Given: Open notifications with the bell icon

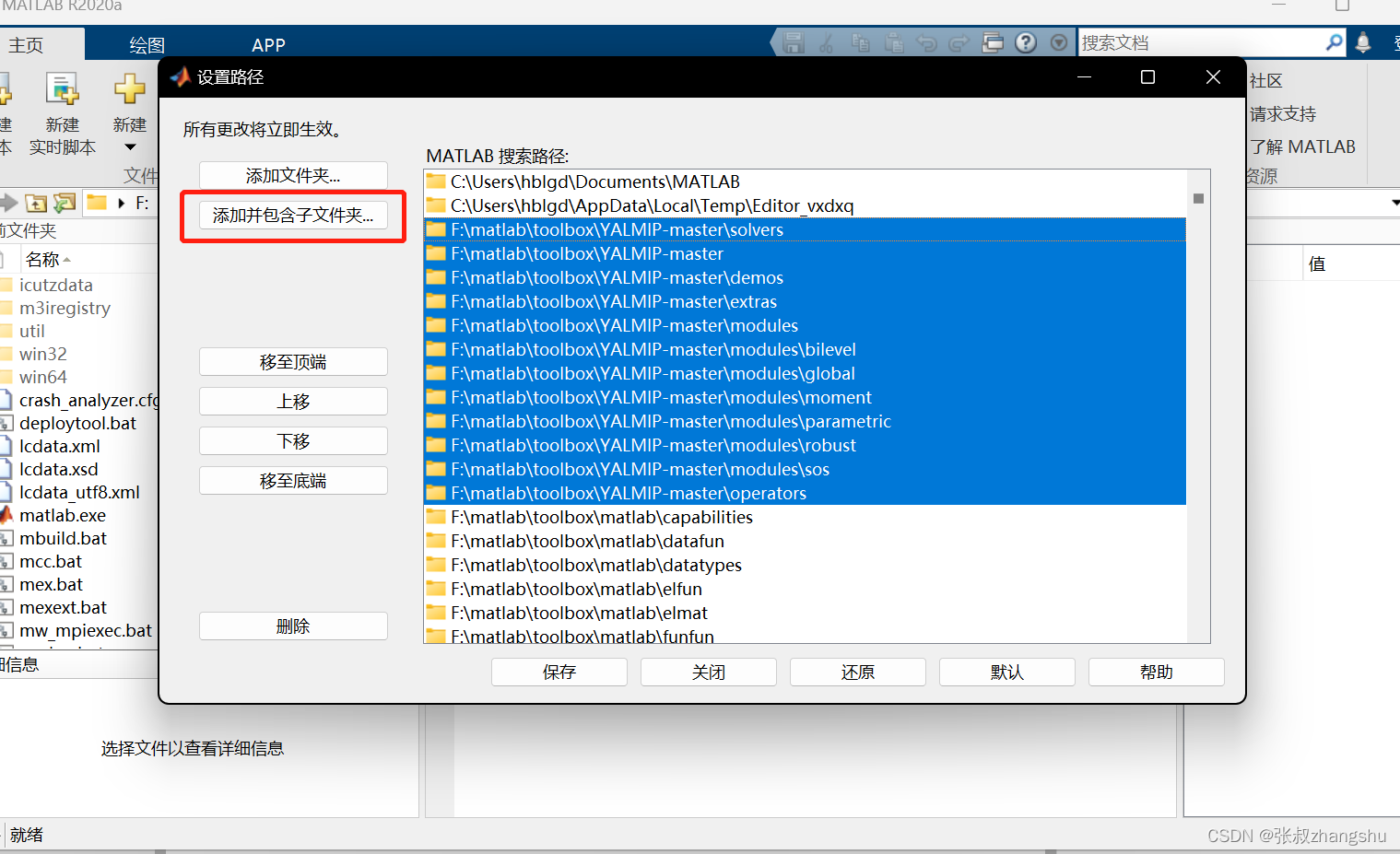Looking at the screenshot, I should 1363,42.
